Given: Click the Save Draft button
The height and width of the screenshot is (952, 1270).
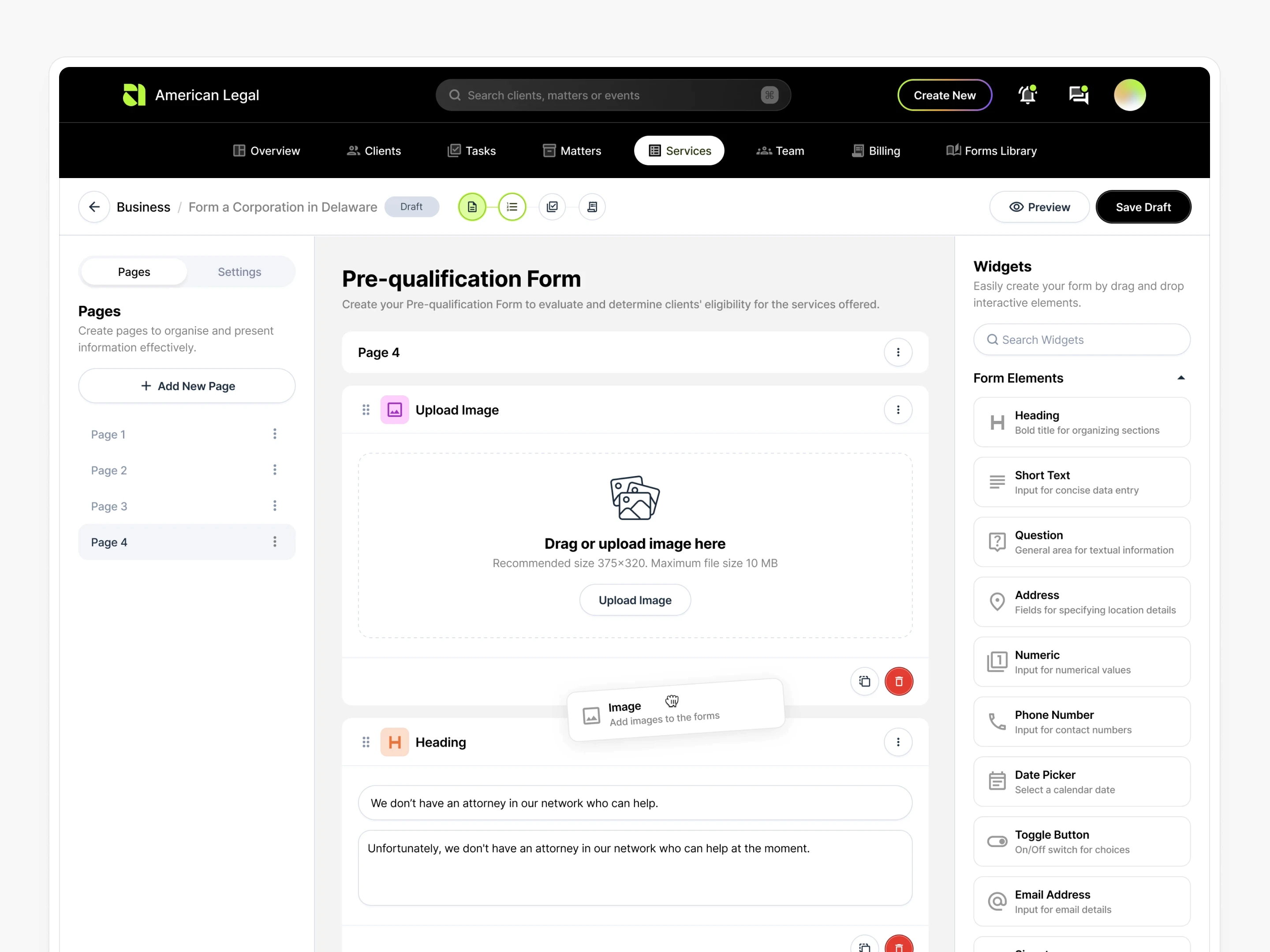Looking at the screenshot, I should coord(1143,207).
